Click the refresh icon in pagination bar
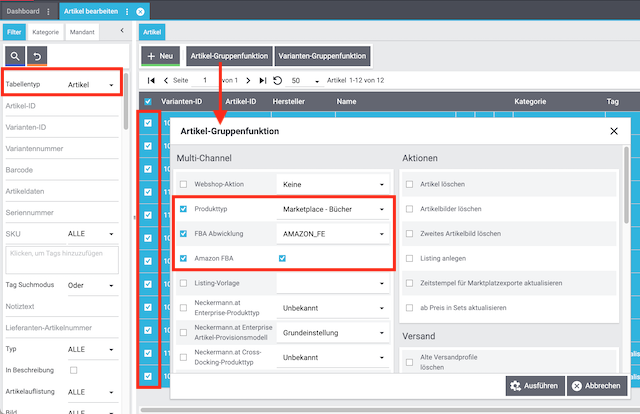The image size is (640, 414). [276, 80]
